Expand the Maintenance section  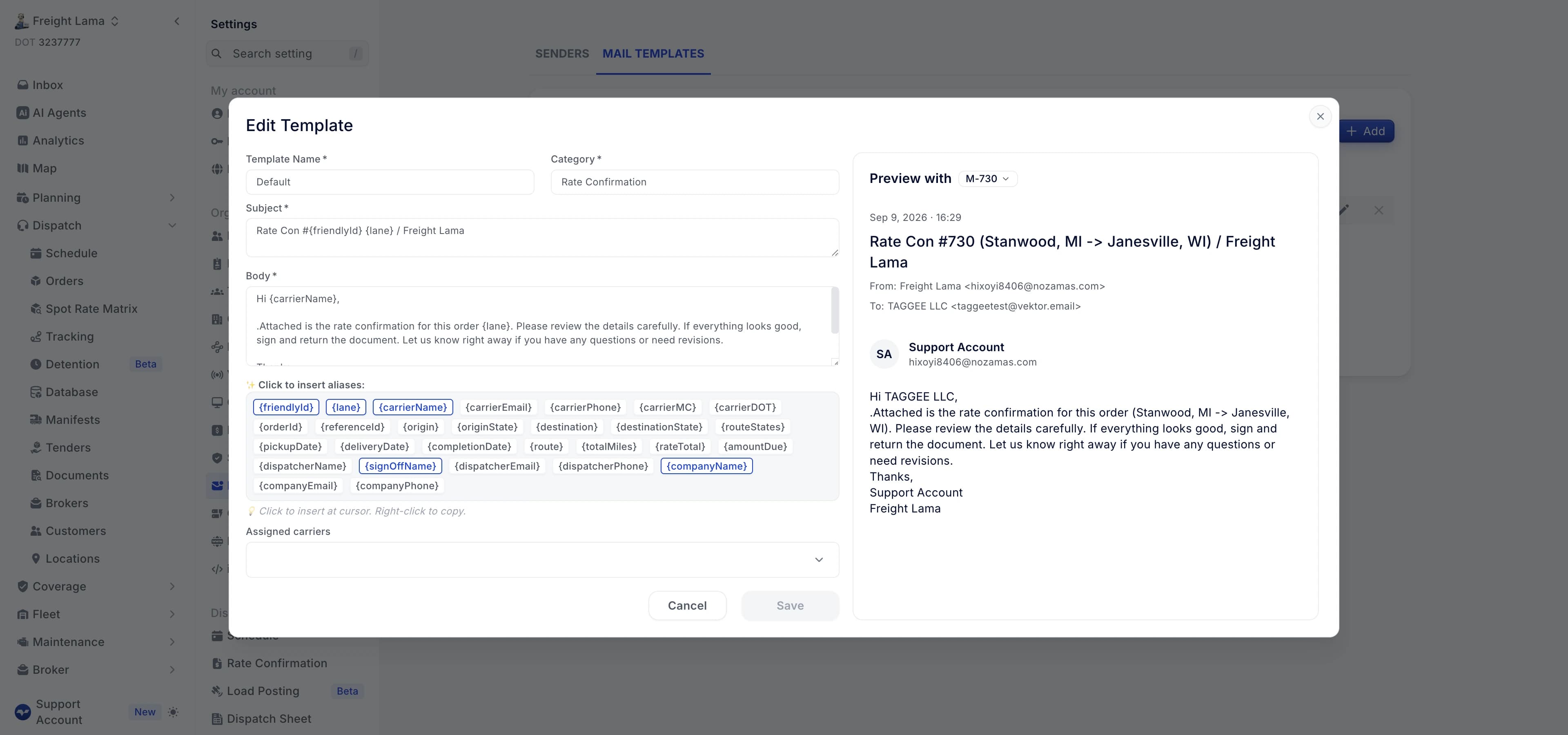point(172,643)
